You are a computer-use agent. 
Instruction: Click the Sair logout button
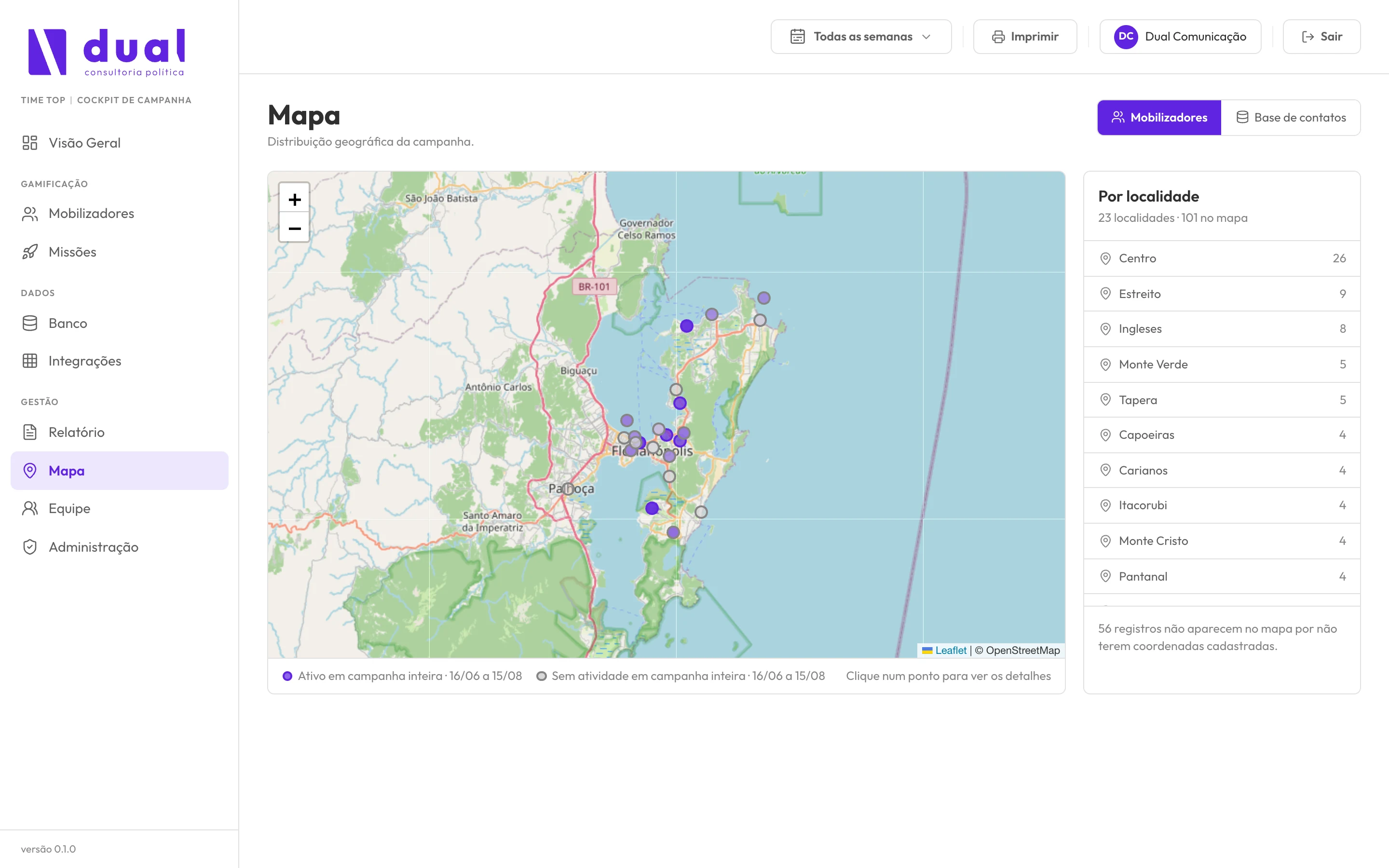click(1321, 37)
